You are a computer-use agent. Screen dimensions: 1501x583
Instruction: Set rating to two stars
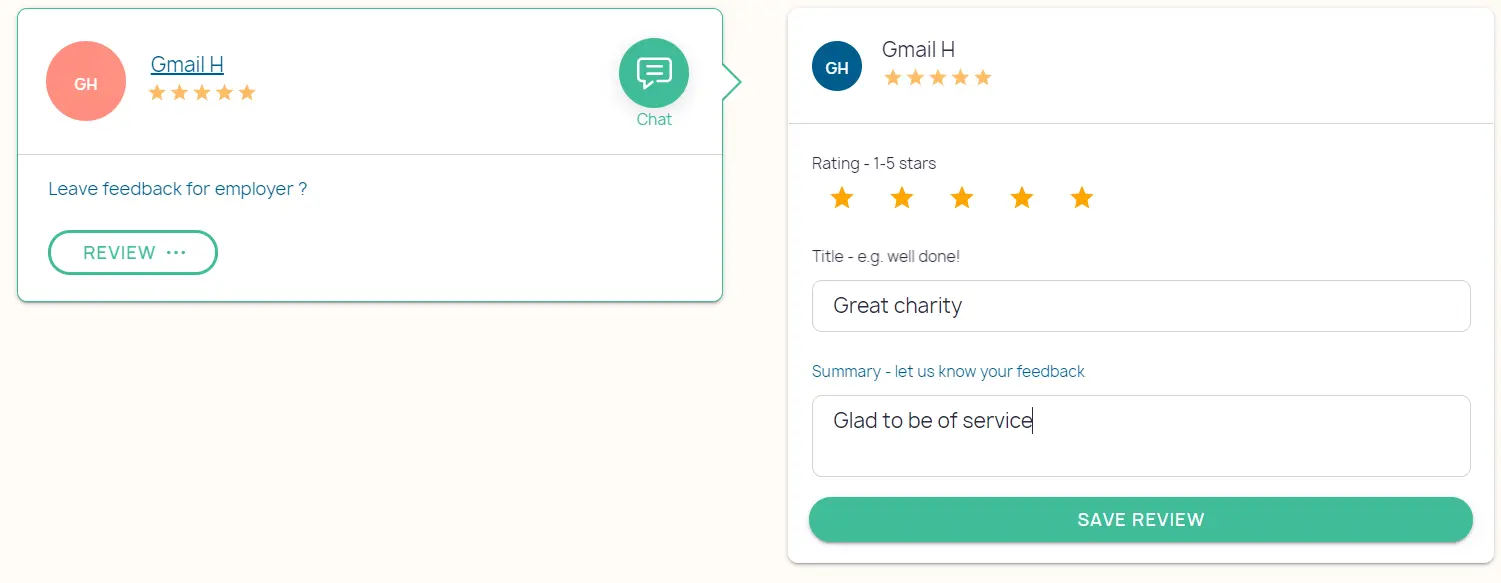coord(902,198)
